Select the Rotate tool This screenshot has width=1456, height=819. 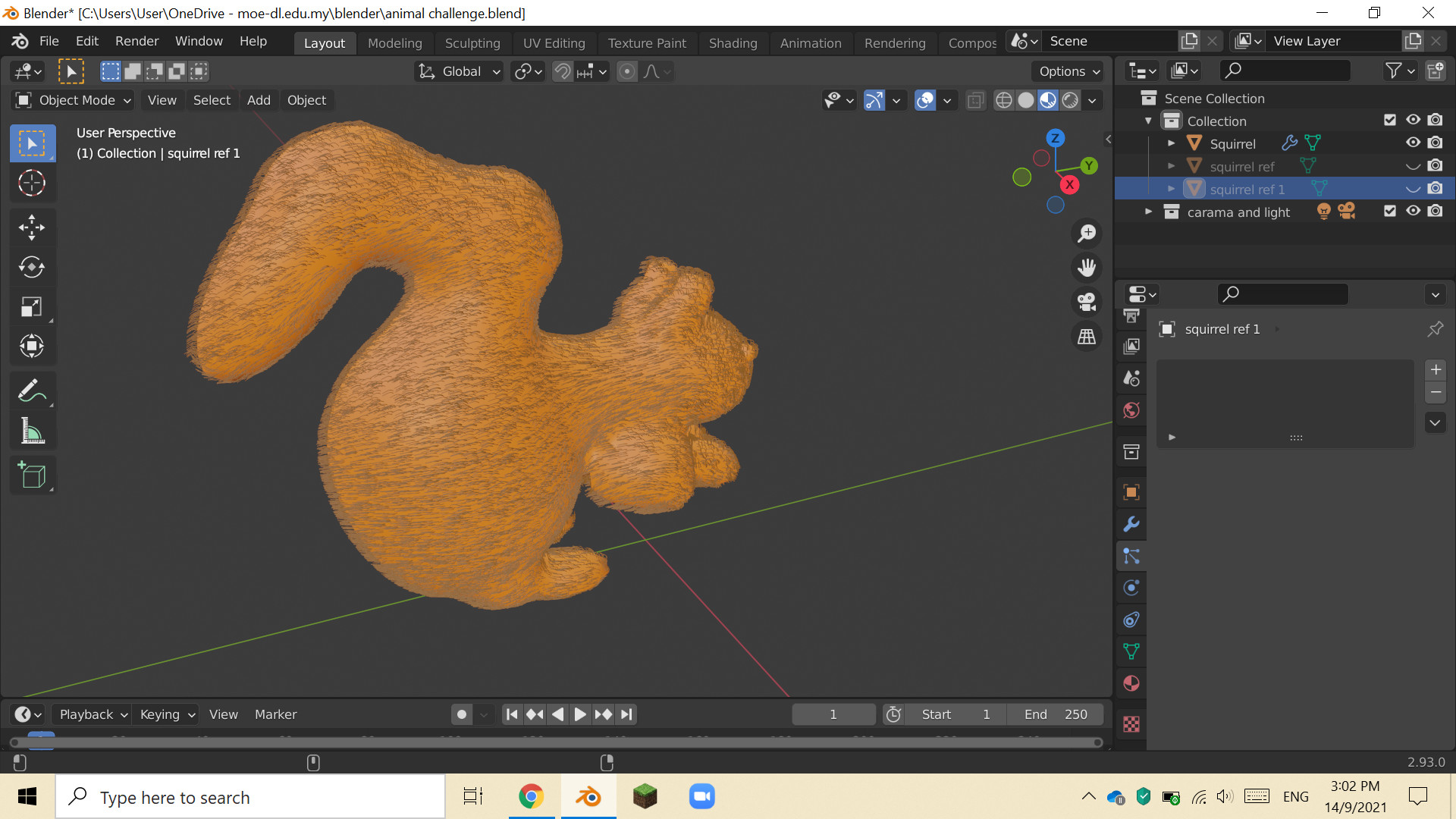(x=32, y=267)
